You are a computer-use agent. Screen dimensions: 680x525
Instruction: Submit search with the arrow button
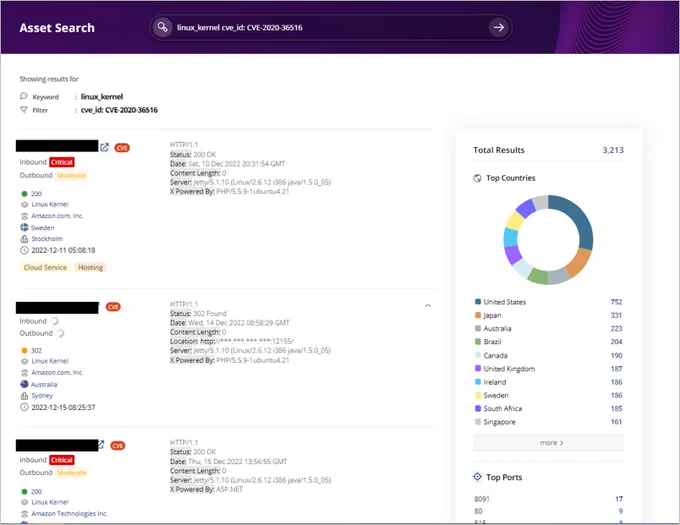coord(499,27)
